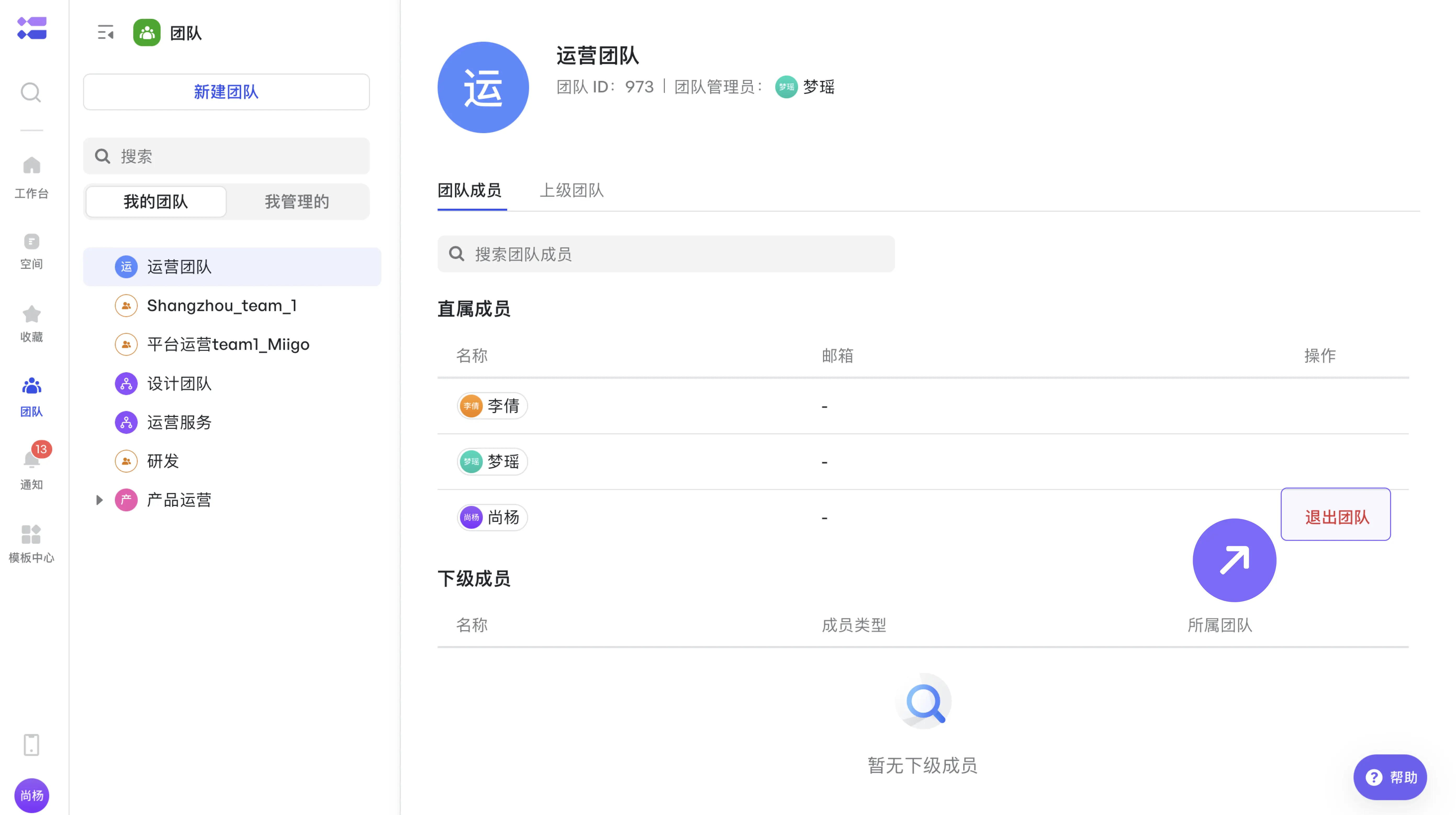Collapse the sidebar panel icon
This screenshot has width=1456, height=815.
(x=105, y=32)
